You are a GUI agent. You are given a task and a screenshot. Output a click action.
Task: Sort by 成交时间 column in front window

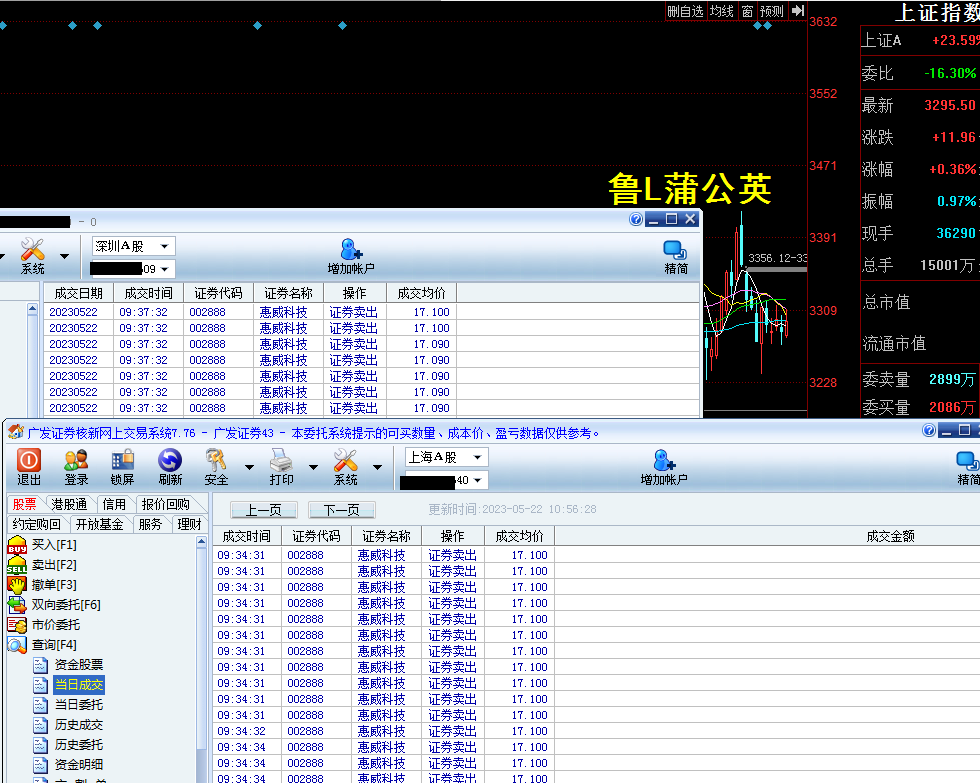click(247, 536)
